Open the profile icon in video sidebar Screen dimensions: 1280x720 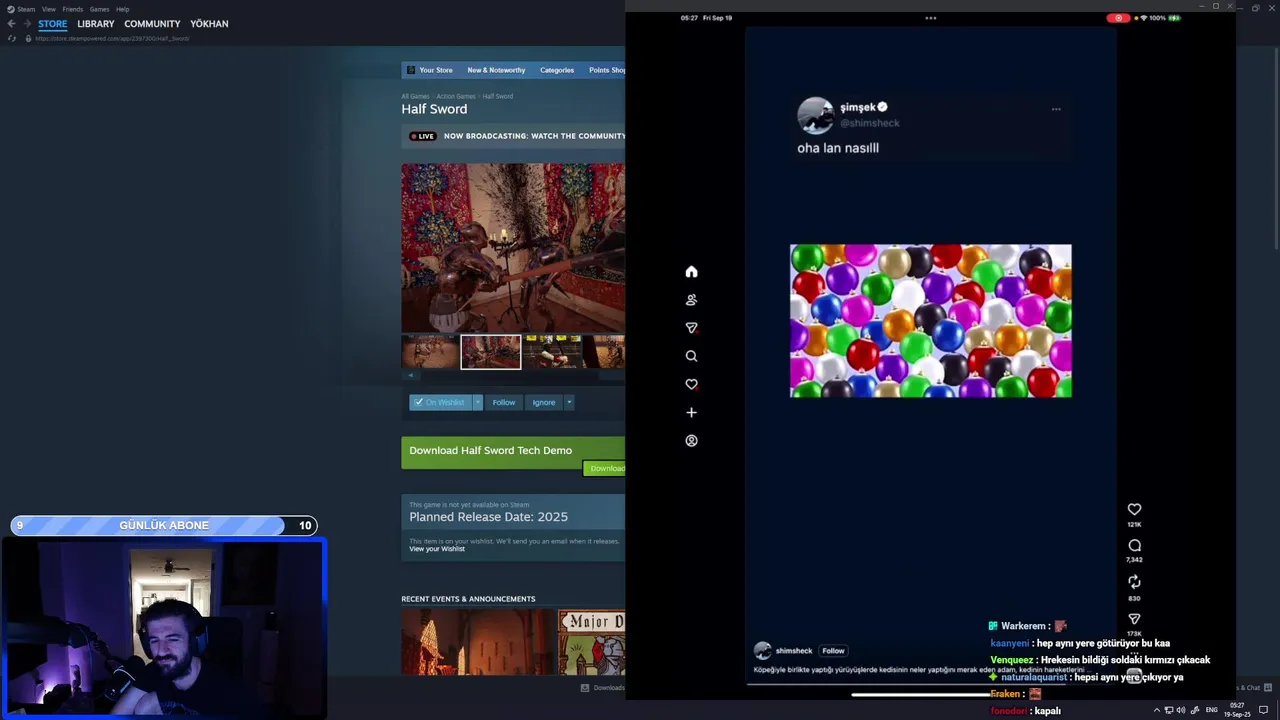pos(691,440)
